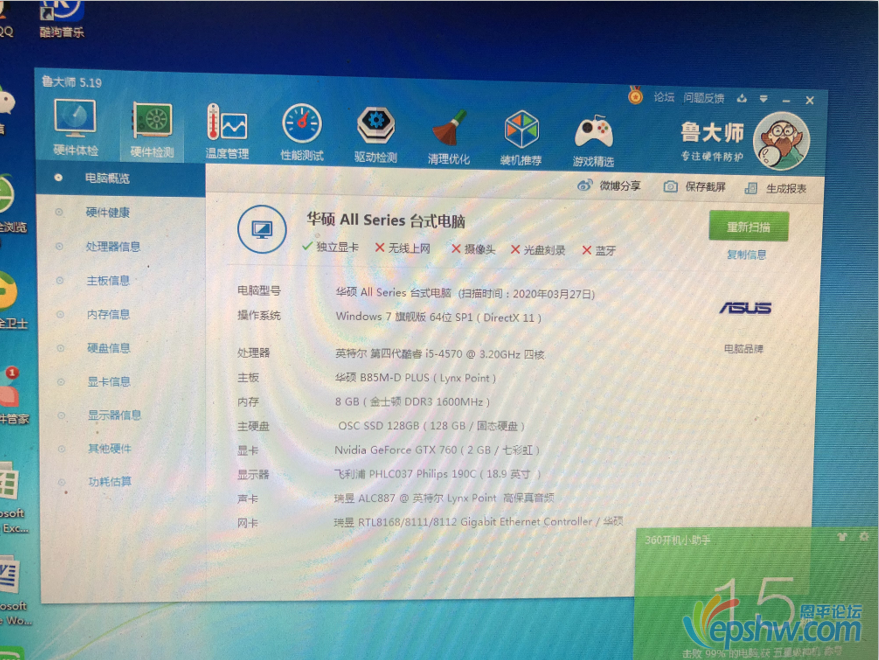
Task: Click the skin icon in 360开机小助手 popup
Action: 841,537
